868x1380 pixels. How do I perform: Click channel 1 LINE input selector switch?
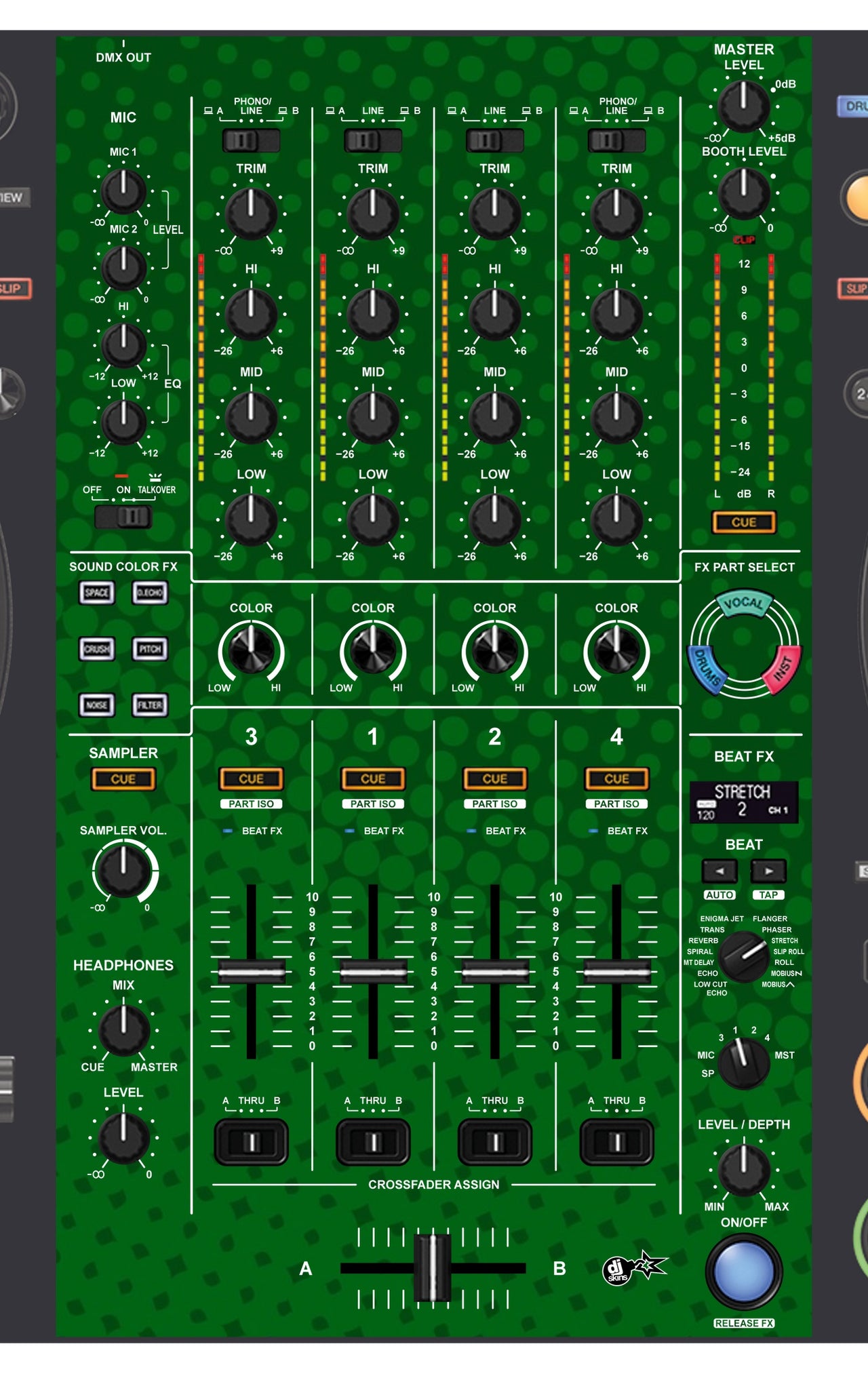373,140
